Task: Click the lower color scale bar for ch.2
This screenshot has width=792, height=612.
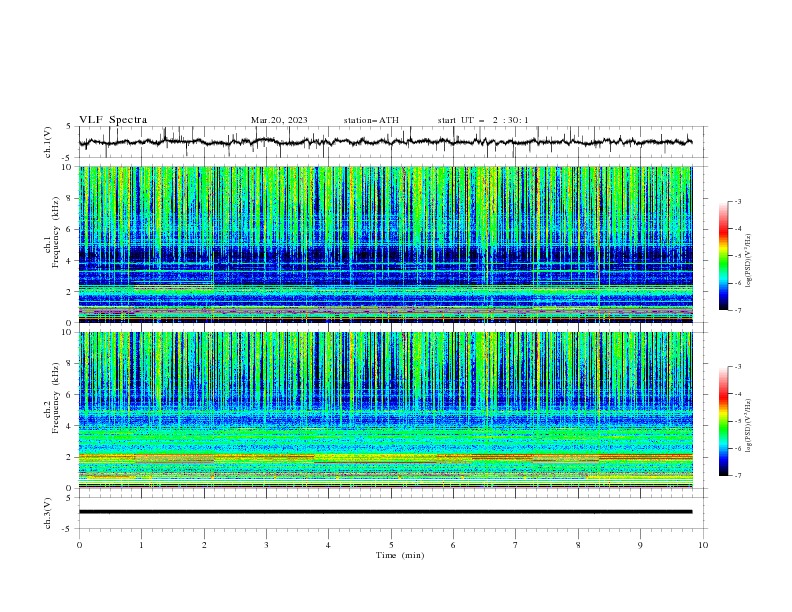Action: pos(723,421)
